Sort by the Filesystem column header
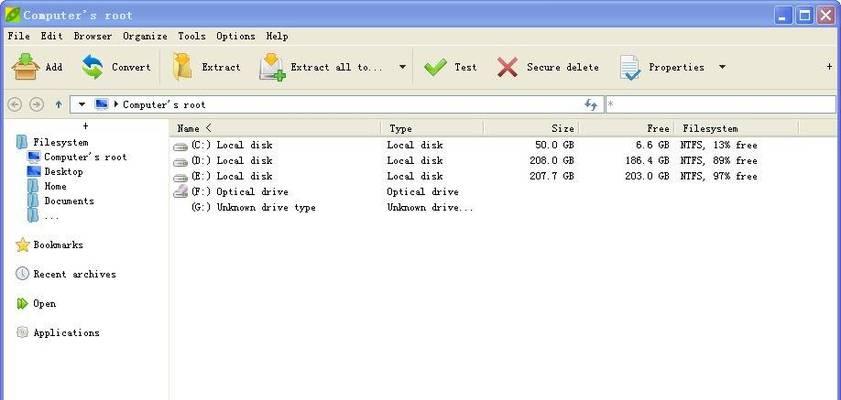841x400 pixels. point(737,128)
